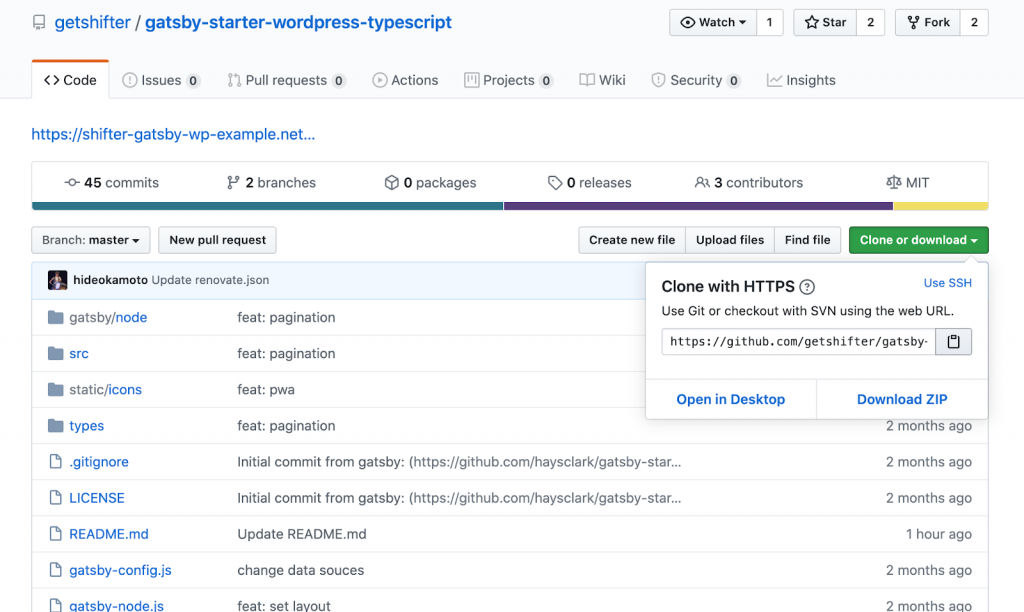The height and width of the screenshot is (612, 1024).
Task: Click the contributors people icon
Action: (x=702, y=183)
